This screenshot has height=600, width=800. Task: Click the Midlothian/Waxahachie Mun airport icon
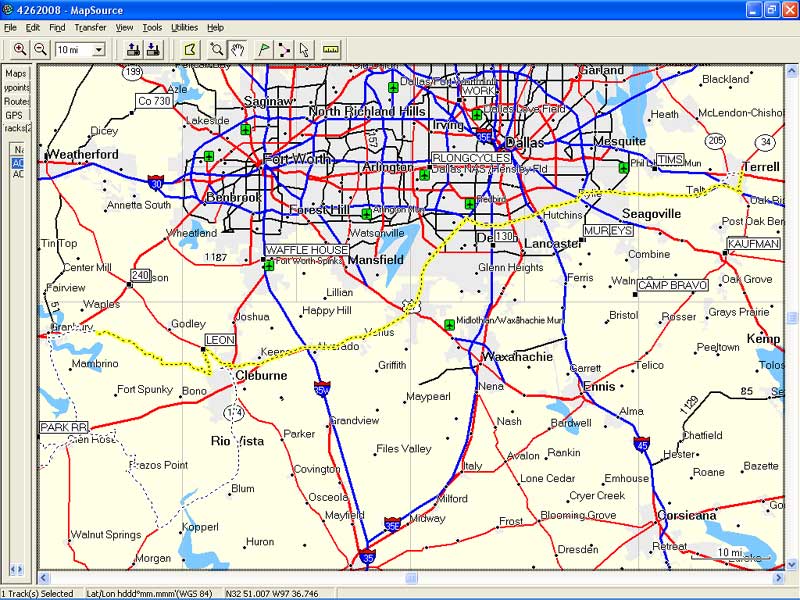[x=449, y=324]
